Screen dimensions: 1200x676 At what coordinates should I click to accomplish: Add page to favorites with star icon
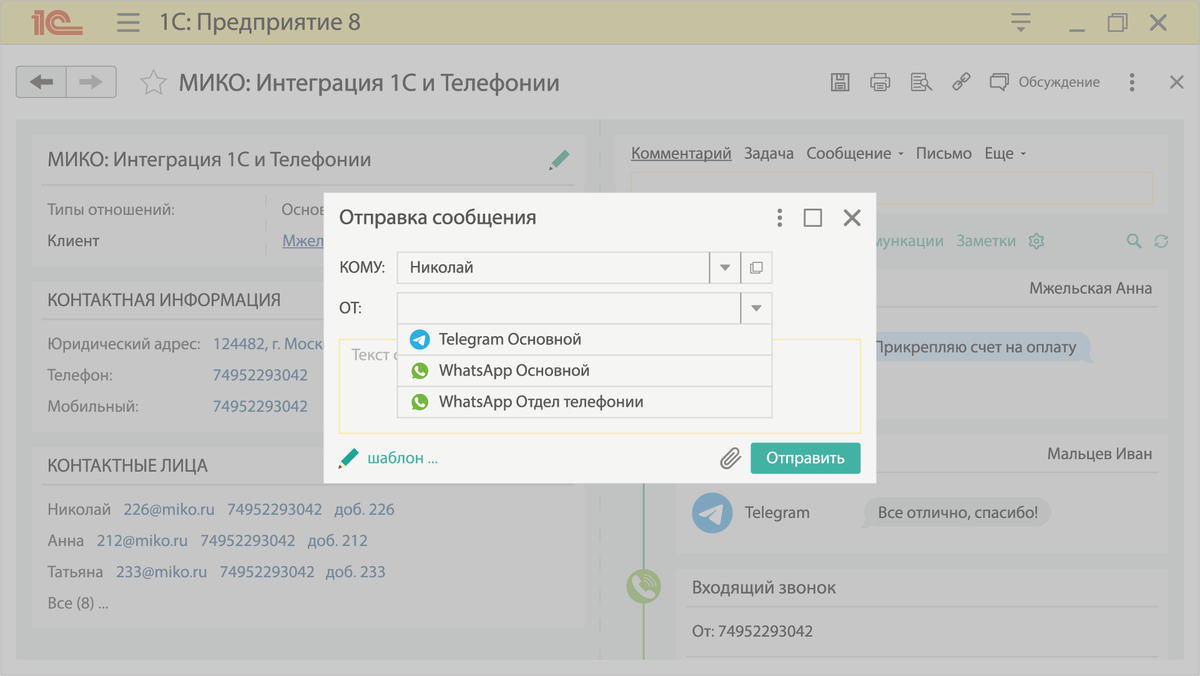click(x=152, y=83)
